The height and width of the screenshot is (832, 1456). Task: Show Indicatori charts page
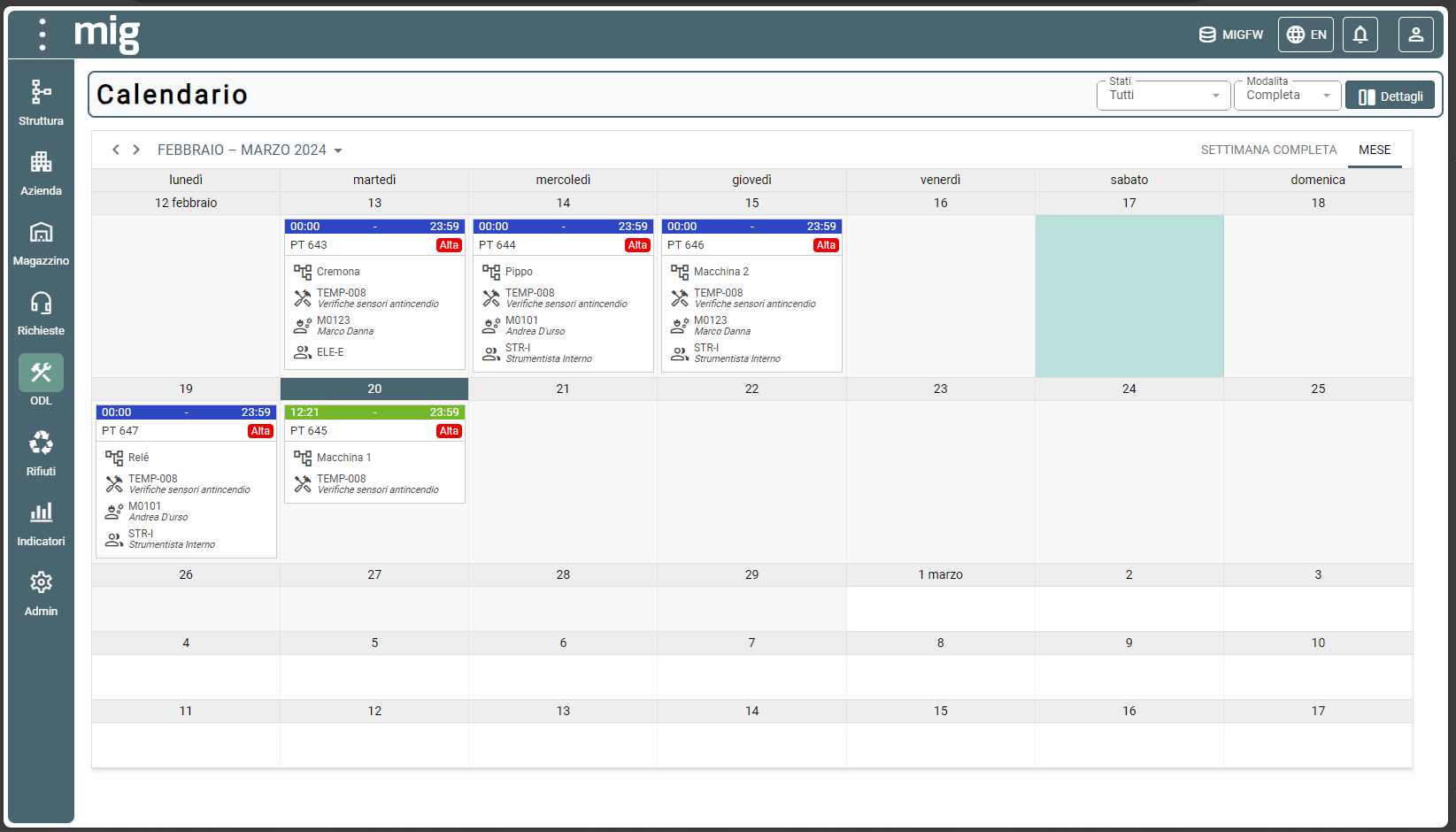[x=41, y=522]
